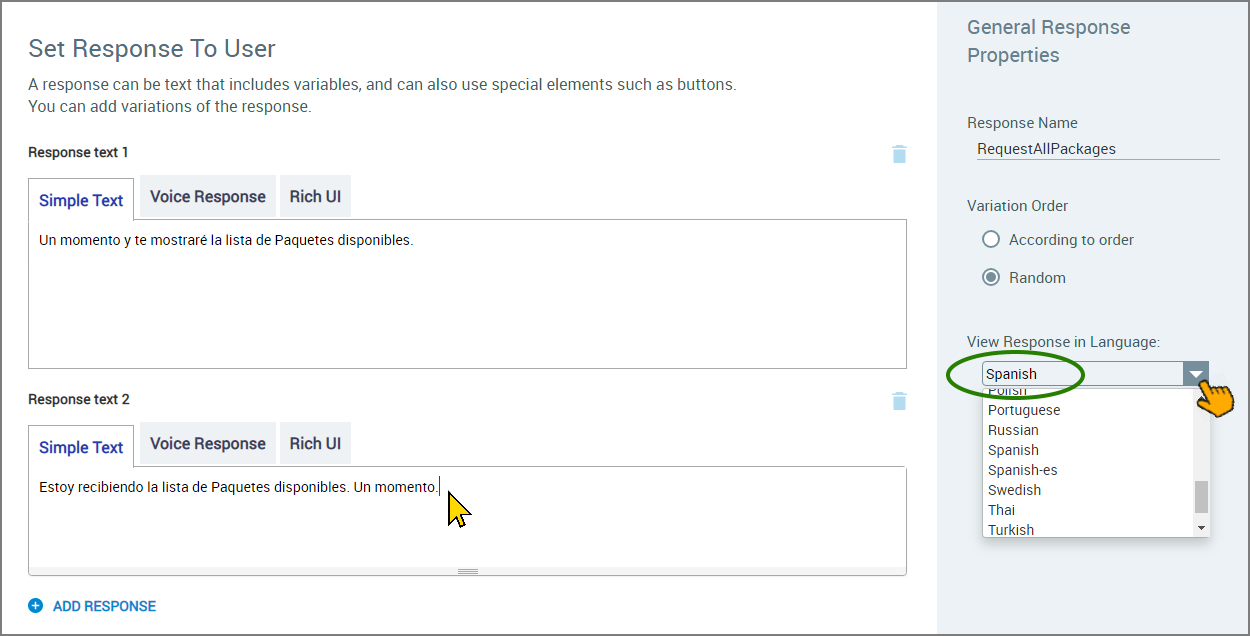
Task: Click the General Response Properties heading
Action: (x=1048, y=41)
